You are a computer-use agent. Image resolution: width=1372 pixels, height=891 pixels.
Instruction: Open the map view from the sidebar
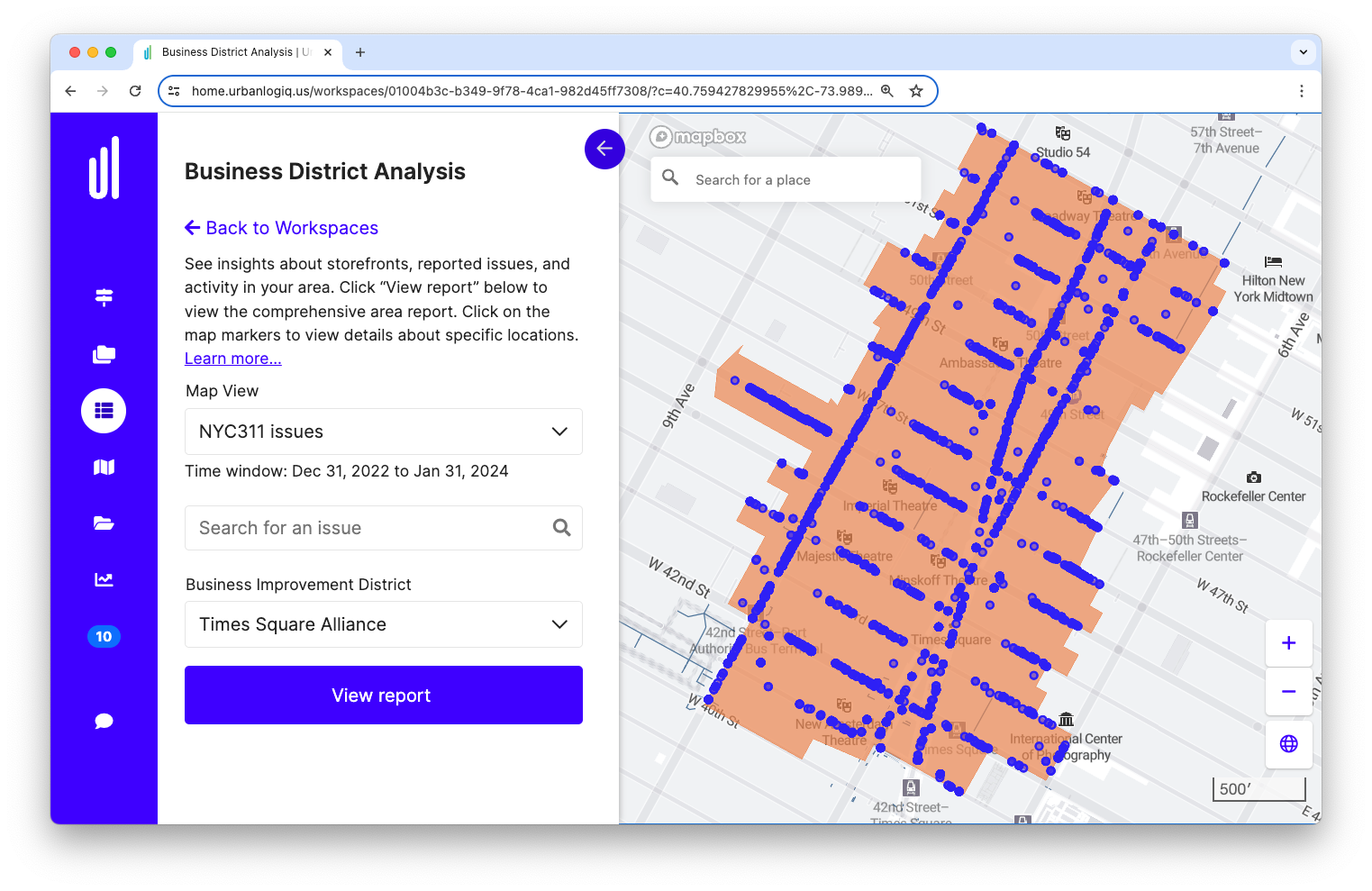(x=104, y=467)
